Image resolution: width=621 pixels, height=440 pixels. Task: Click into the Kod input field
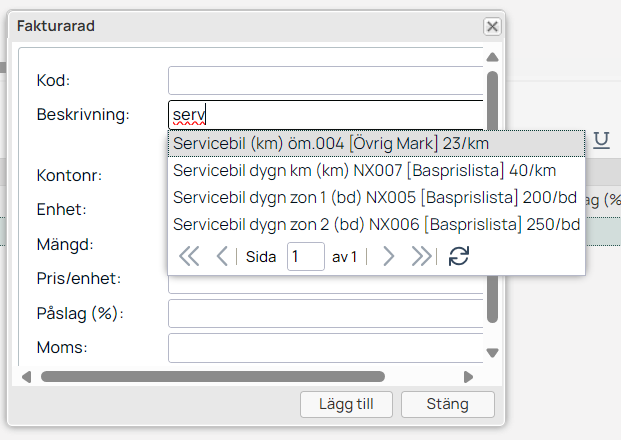point(325,81)
